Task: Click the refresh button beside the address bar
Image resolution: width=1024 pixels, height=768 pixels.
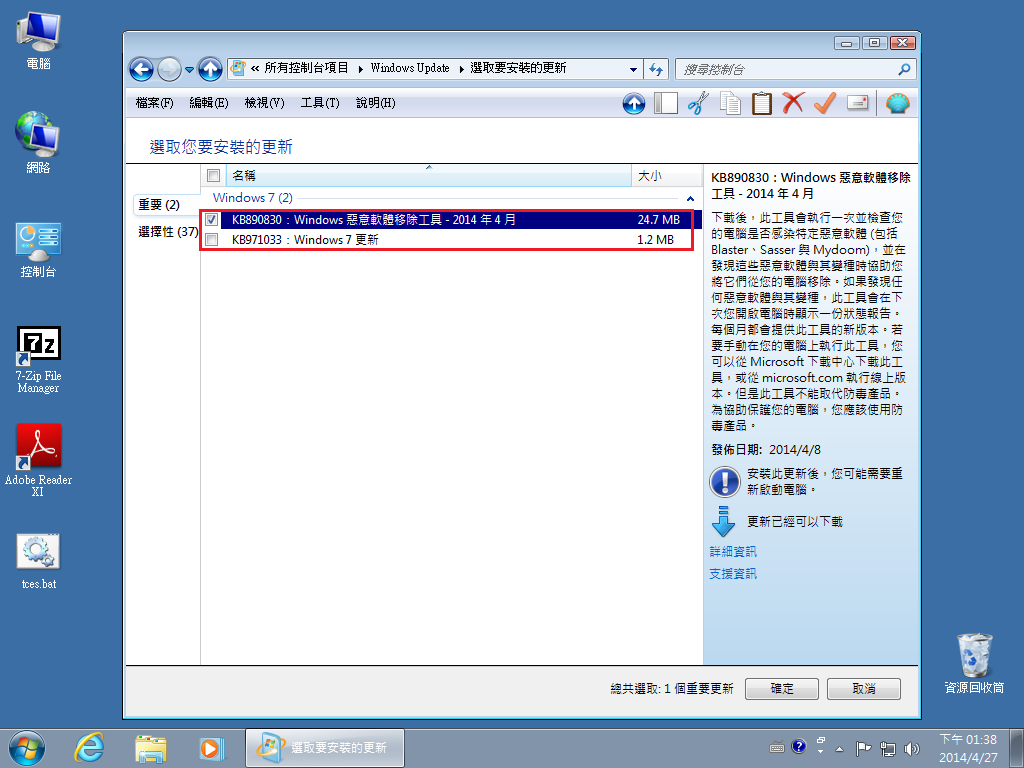Action: [656, 69]
